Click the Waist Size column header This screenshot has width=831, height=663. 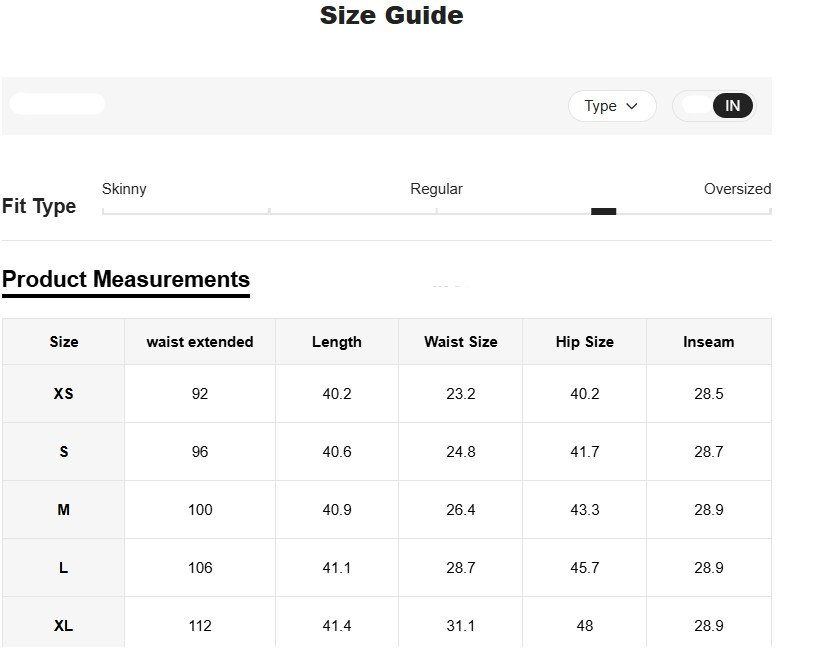click(460, 341)
